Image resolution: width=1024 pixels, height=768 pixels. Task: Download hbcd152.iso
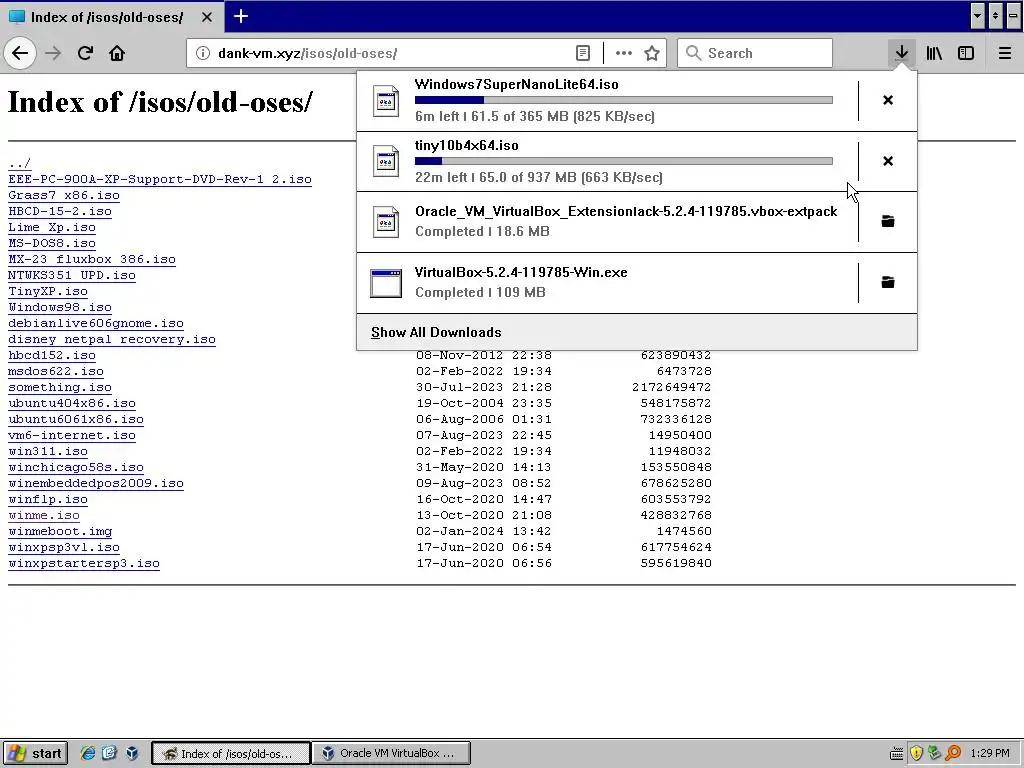pos(52,355)
